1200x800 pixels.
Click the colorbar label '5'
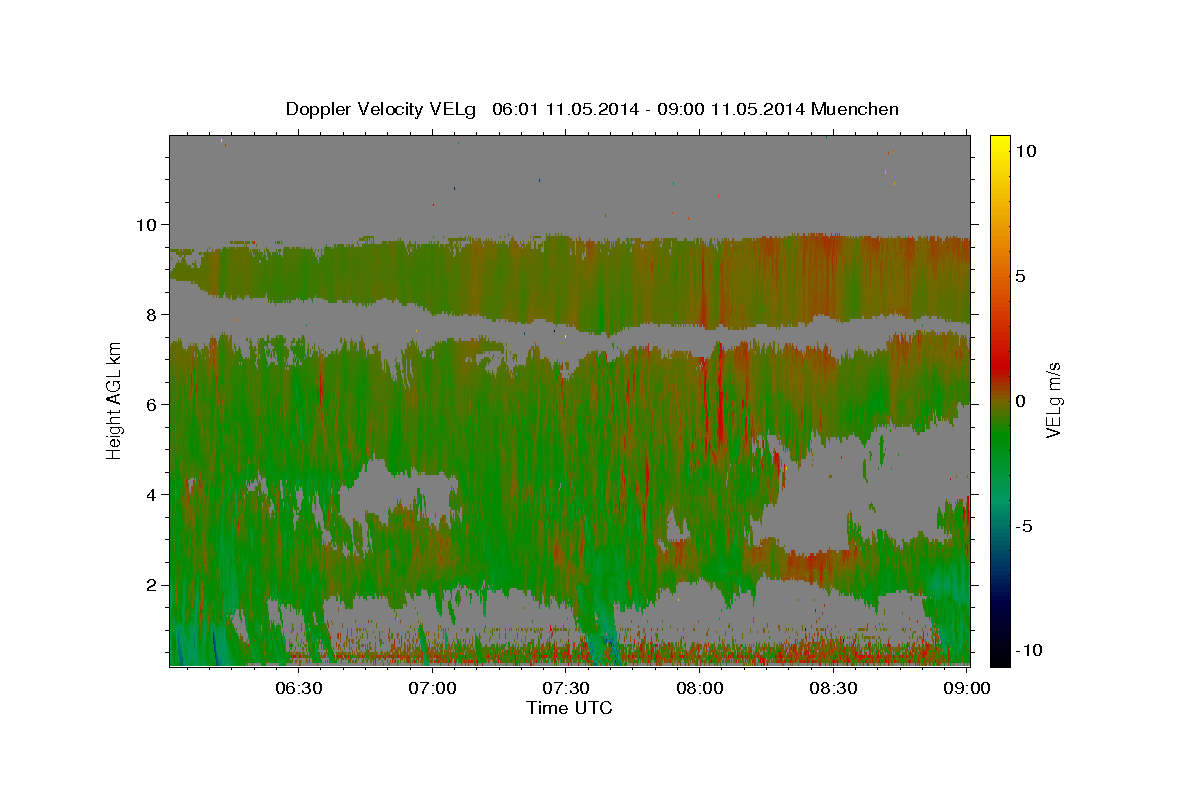click(1021, 276)
